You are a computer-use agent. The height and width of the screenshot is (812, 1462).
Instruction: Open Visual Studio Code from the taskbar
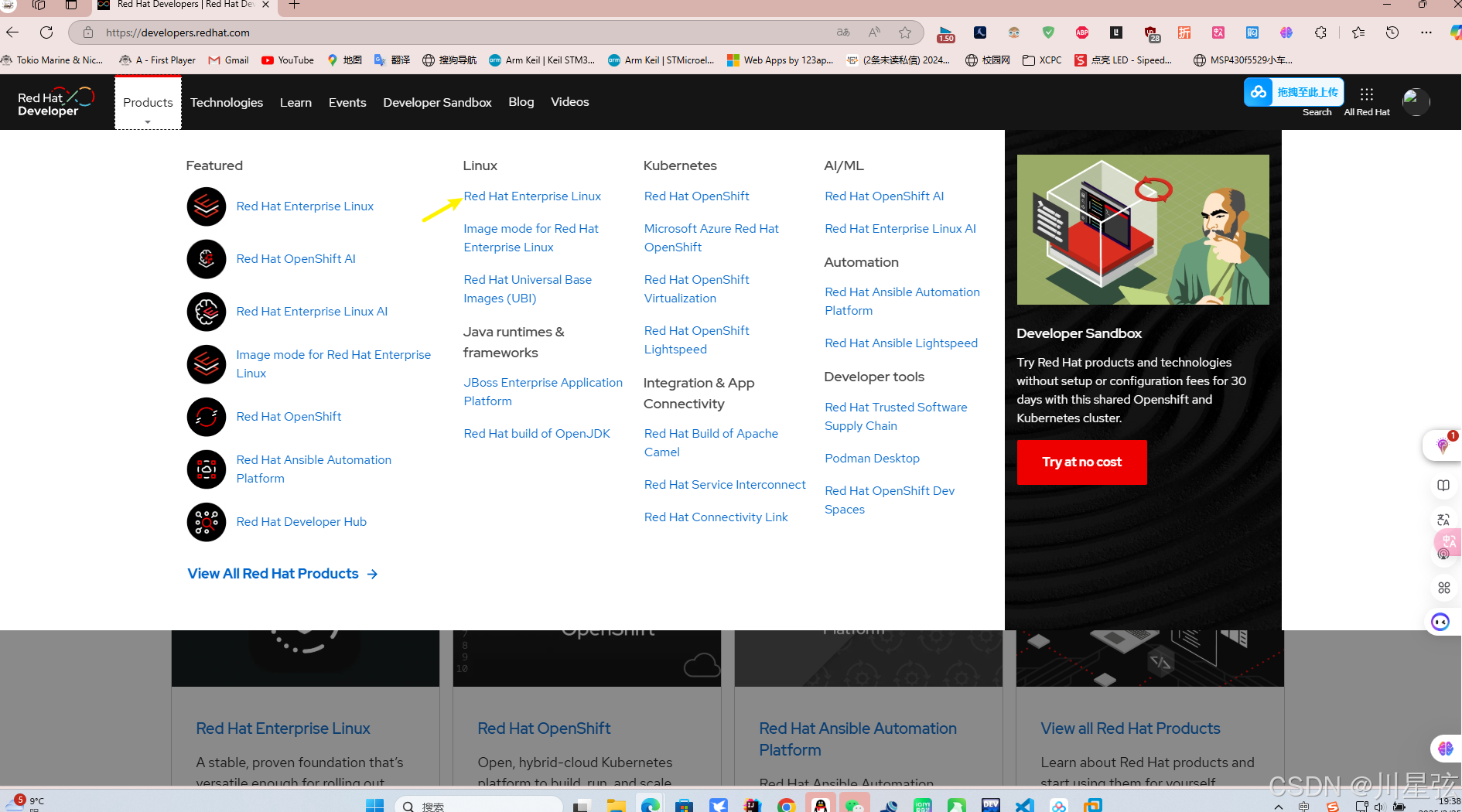click(x=1024, y=805)
